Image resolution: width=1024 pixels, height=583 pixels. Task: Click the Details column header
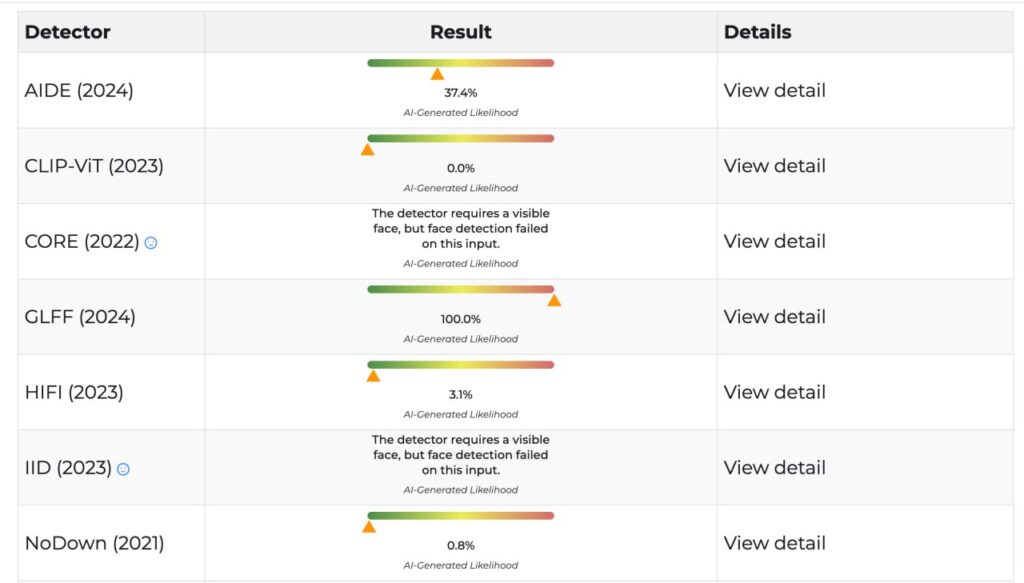757,32
